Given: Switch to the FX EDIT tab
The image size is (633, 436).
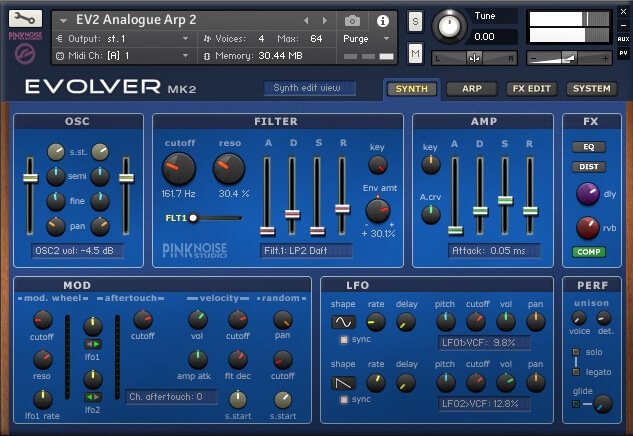Looking at the screenshot, I should click(531, 89).
